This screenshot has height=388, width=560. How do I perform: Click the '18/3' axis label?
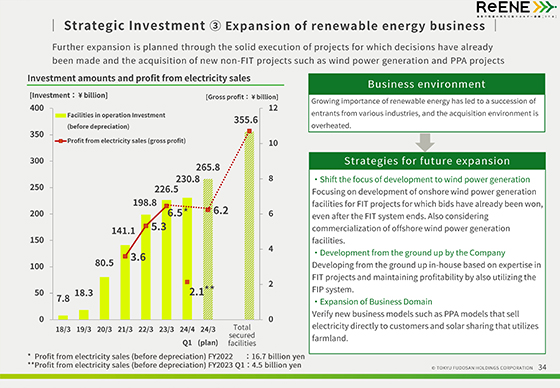63,329
